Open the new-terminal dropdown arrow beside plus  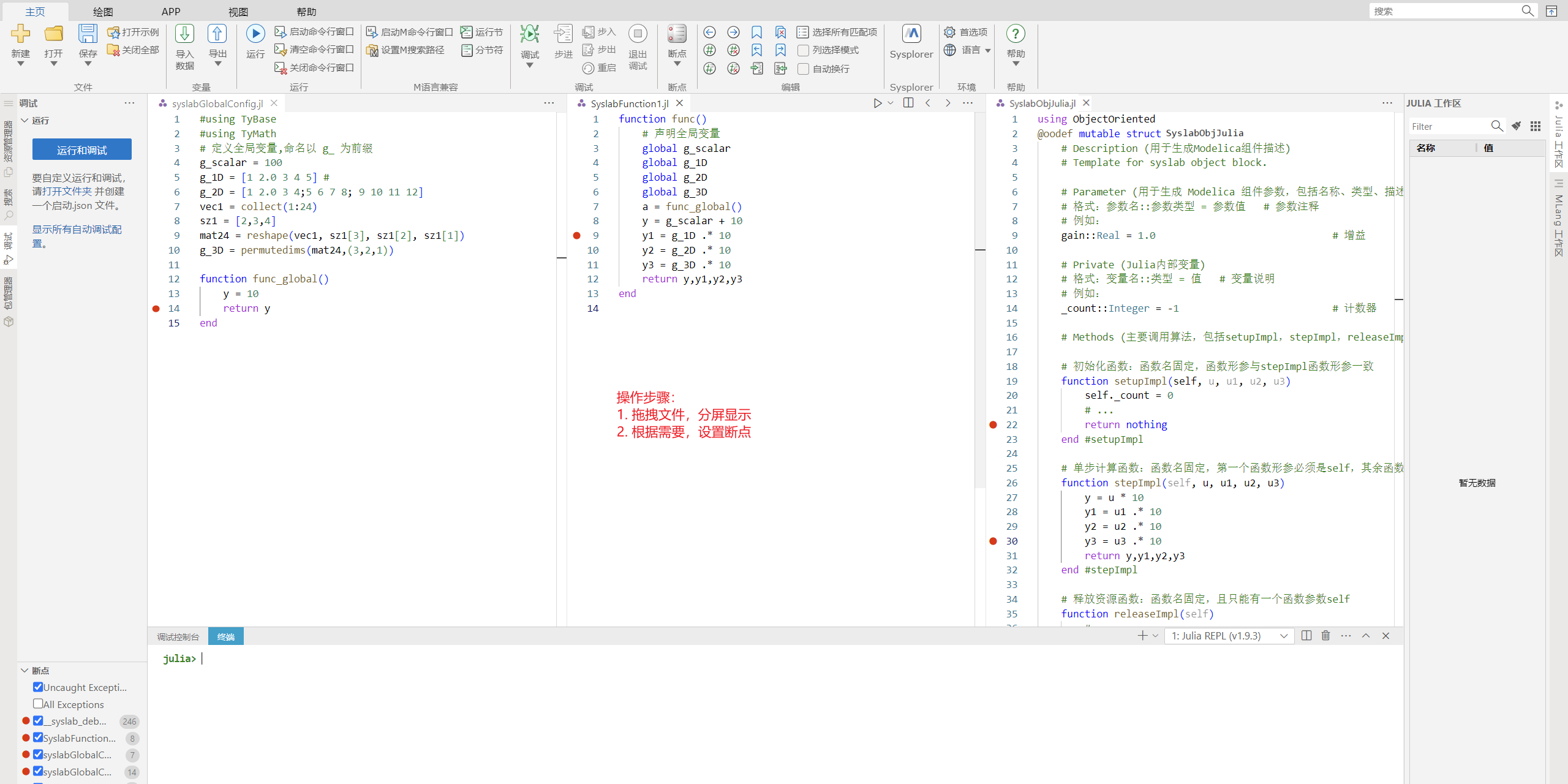[x=1155, y=636]
